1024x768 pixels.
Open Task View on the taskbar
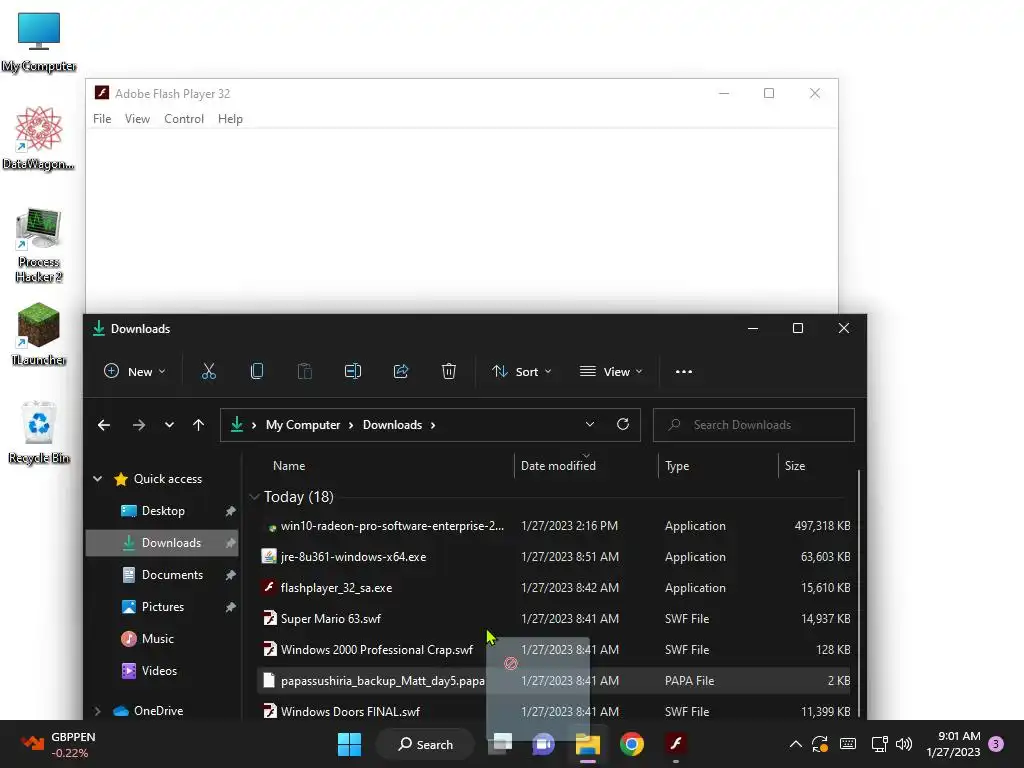[x=502, y=744]
